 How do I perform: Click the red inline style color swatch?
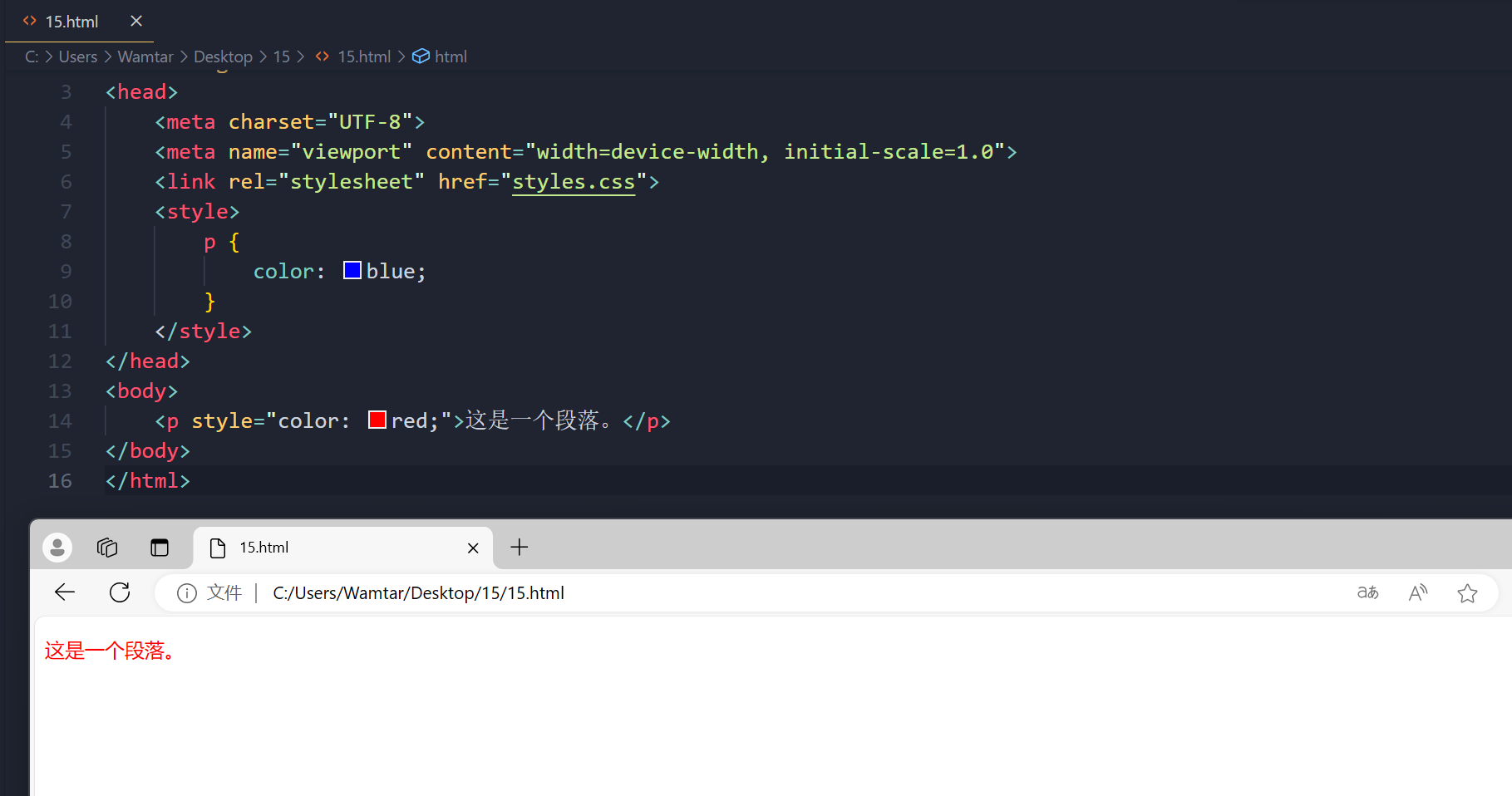(x=377, y=420)
